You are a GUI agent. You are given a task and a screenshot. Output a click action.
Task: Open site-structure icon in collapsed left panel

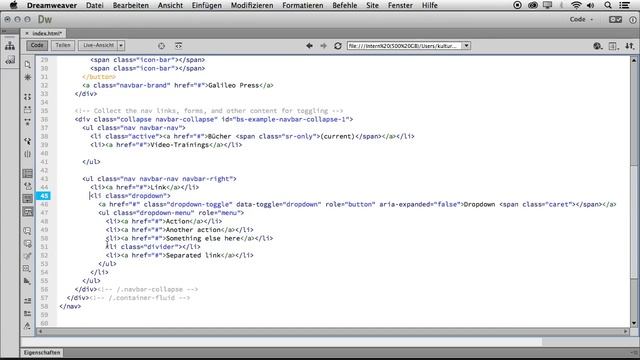pos(10,46)
